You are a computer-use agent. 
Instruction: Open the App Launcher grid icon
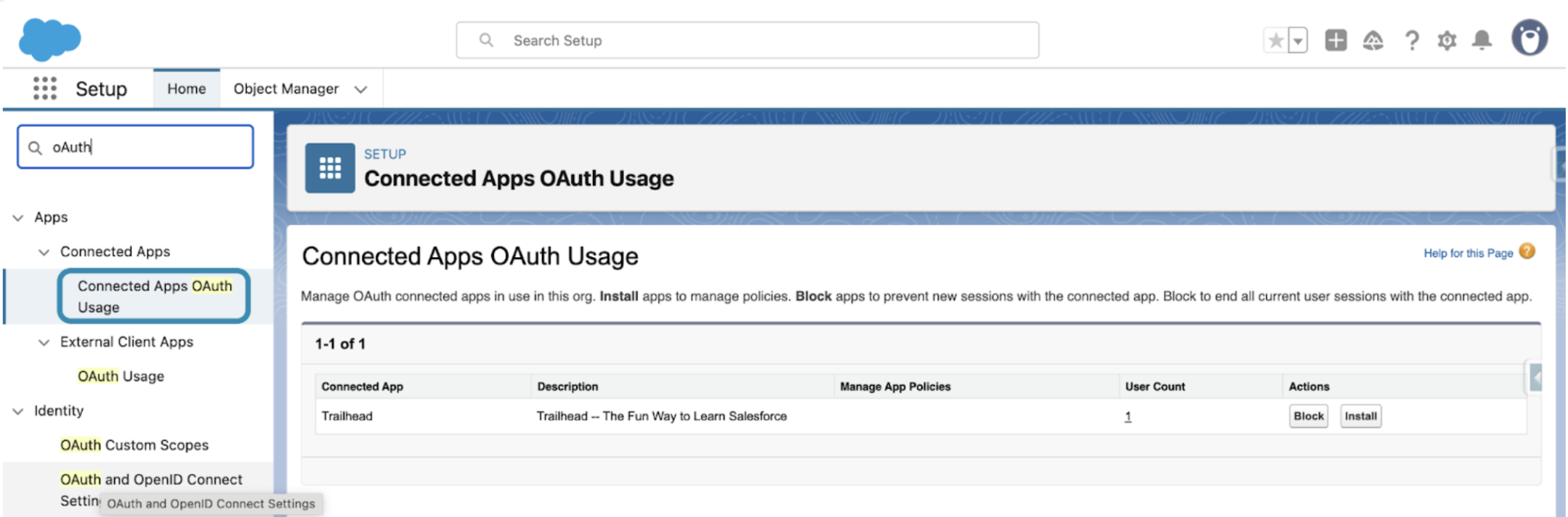coord(44,89)
